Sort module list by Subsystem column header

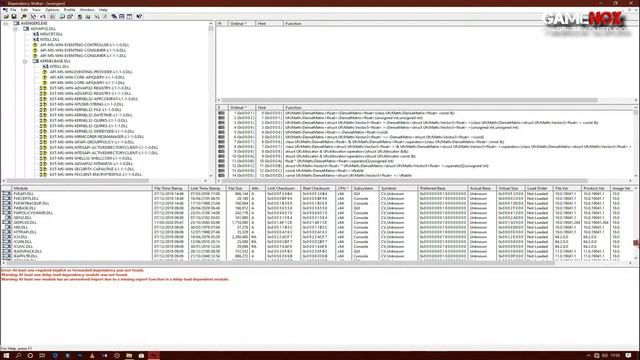(365, 188)
